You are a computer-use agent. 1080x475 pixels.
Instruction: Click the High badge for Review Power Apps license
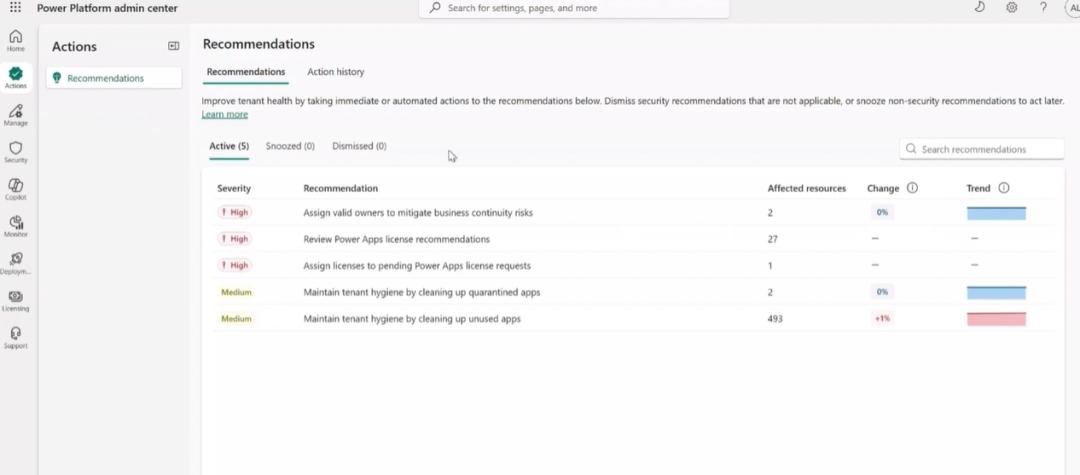234,239
